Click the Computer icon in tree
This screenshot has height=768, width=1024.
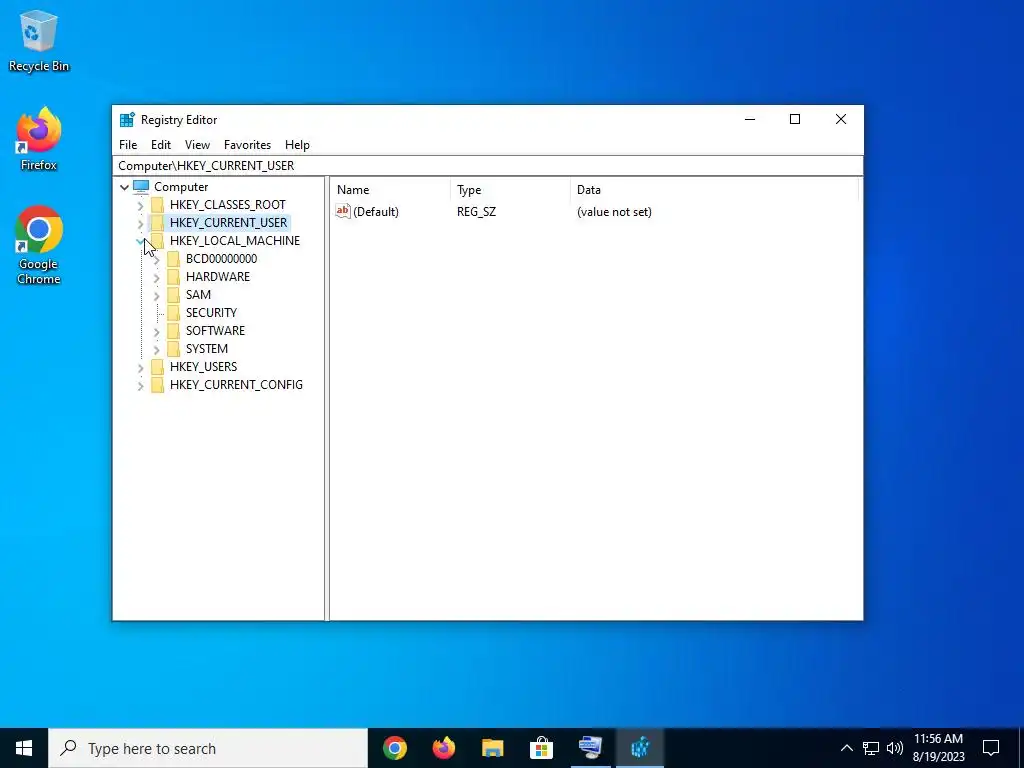(x=141, y=187)
